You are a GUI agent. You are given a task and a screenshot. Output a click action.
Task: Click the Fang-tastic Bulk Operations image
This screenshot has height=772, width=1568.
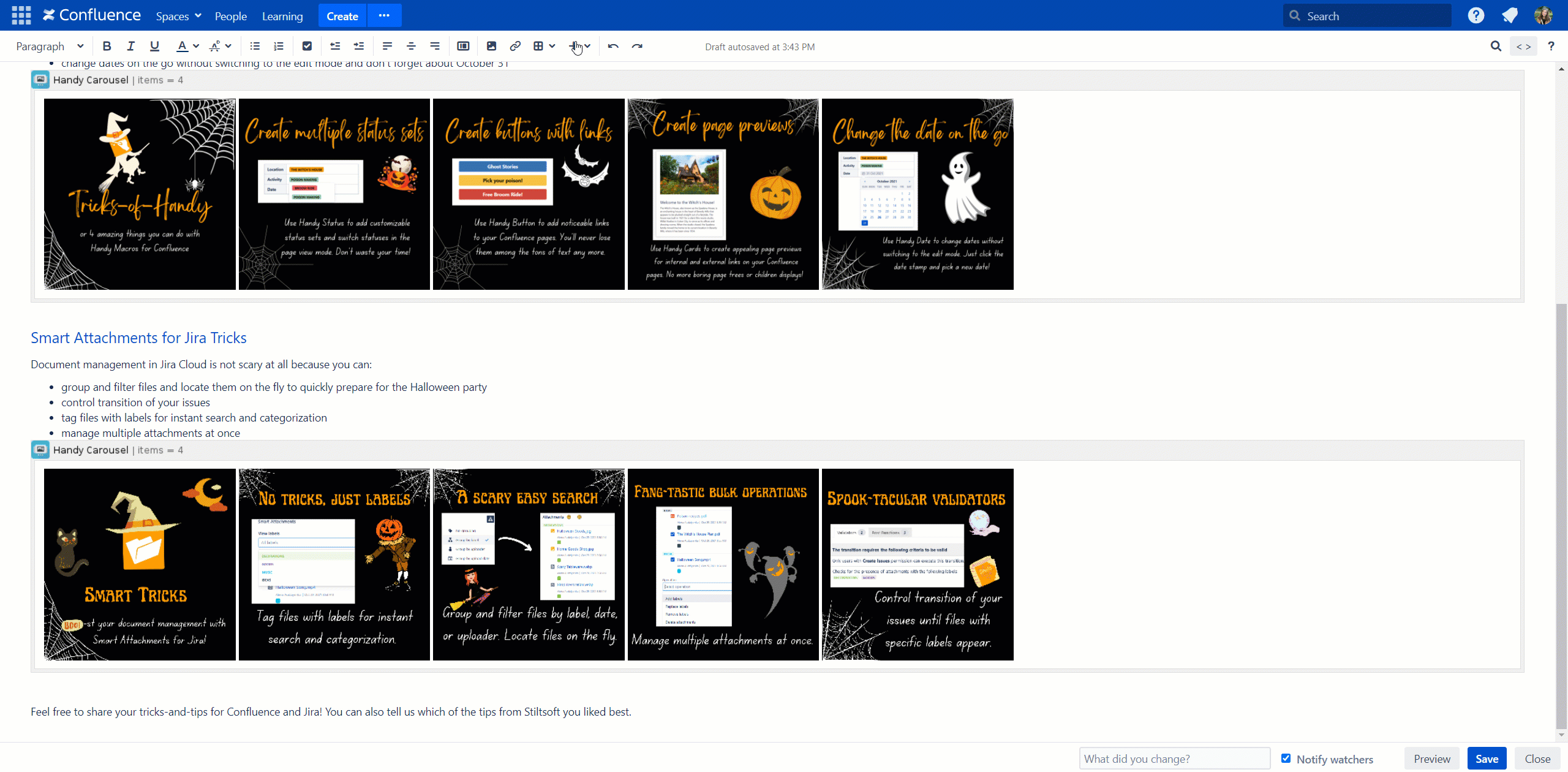pyautogui.click(x=723, y=564)
